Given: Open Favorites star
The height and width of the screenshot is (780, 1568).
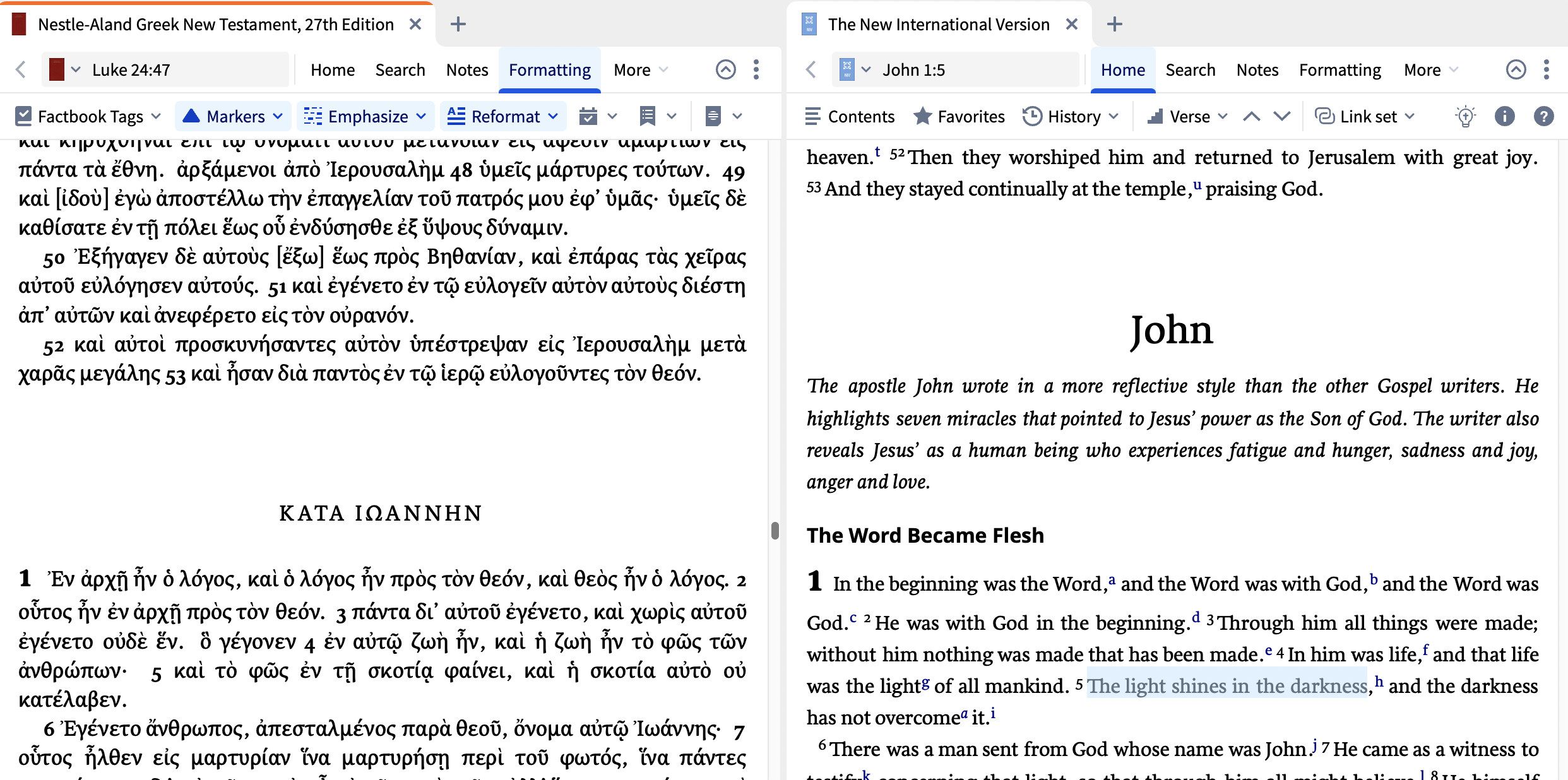Looking at the screenshot, I should (959, 116).
